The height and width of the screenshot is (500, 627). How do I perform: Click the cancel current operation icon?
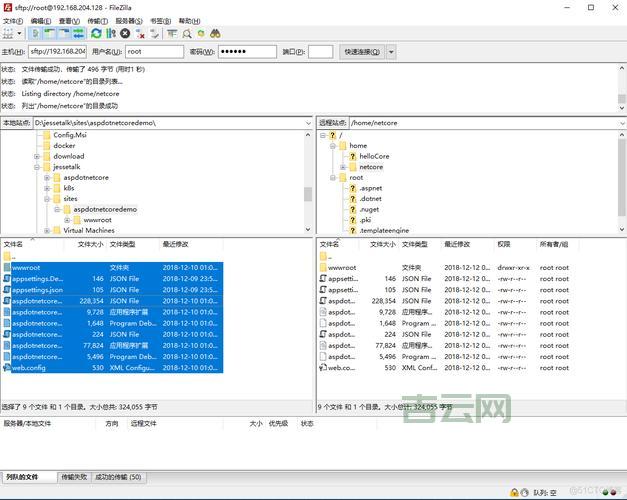click(125, 33)
